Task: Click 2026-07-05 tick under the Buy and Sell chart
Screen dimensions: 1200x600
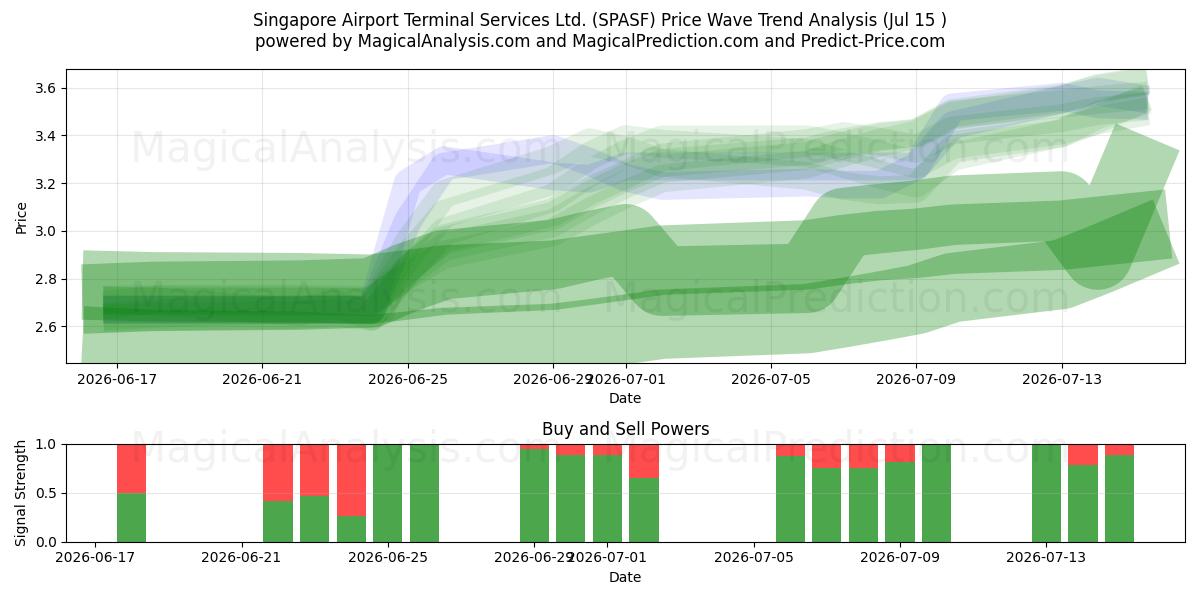Action: click(754, 558)
